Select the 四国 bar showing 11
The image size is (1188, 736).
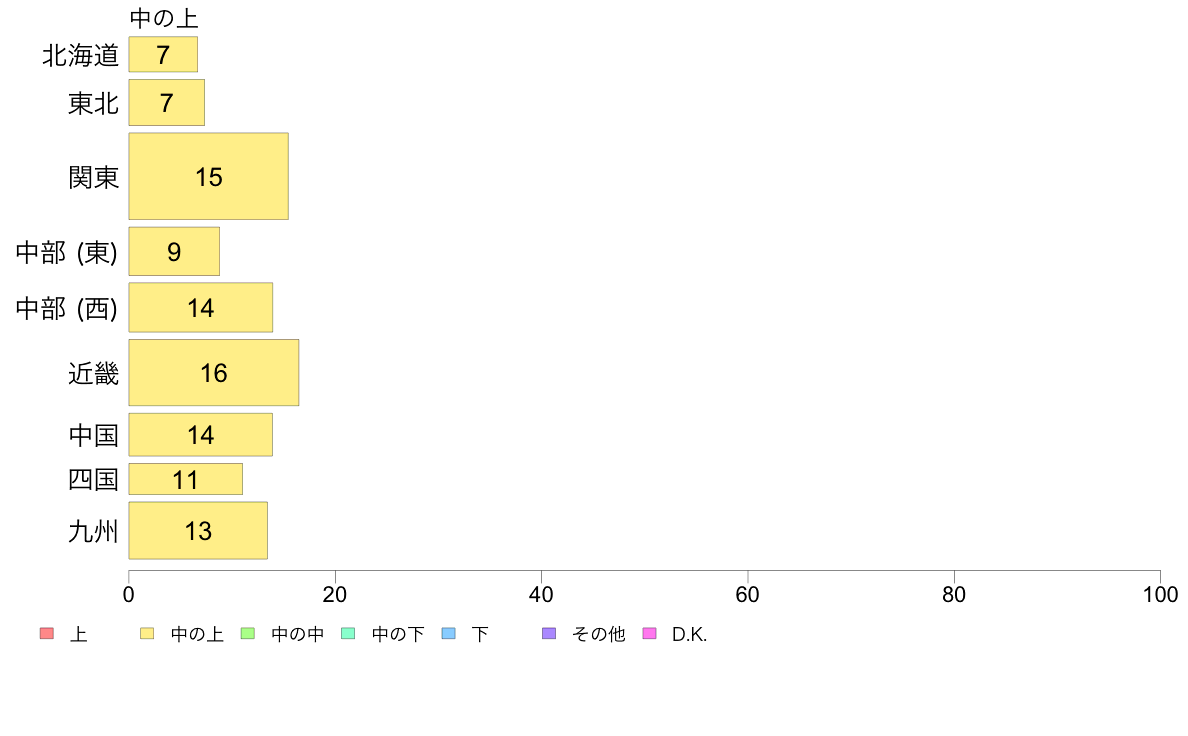click(x=186, y=479)
